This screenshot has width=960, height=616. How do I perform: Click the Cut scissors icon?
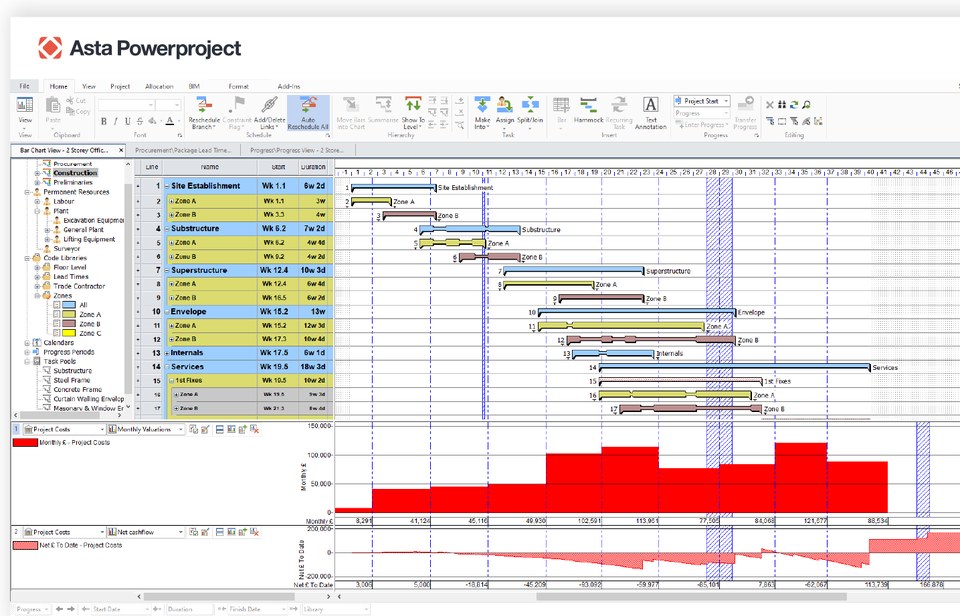pyautogui.click(x=70, y=100)
